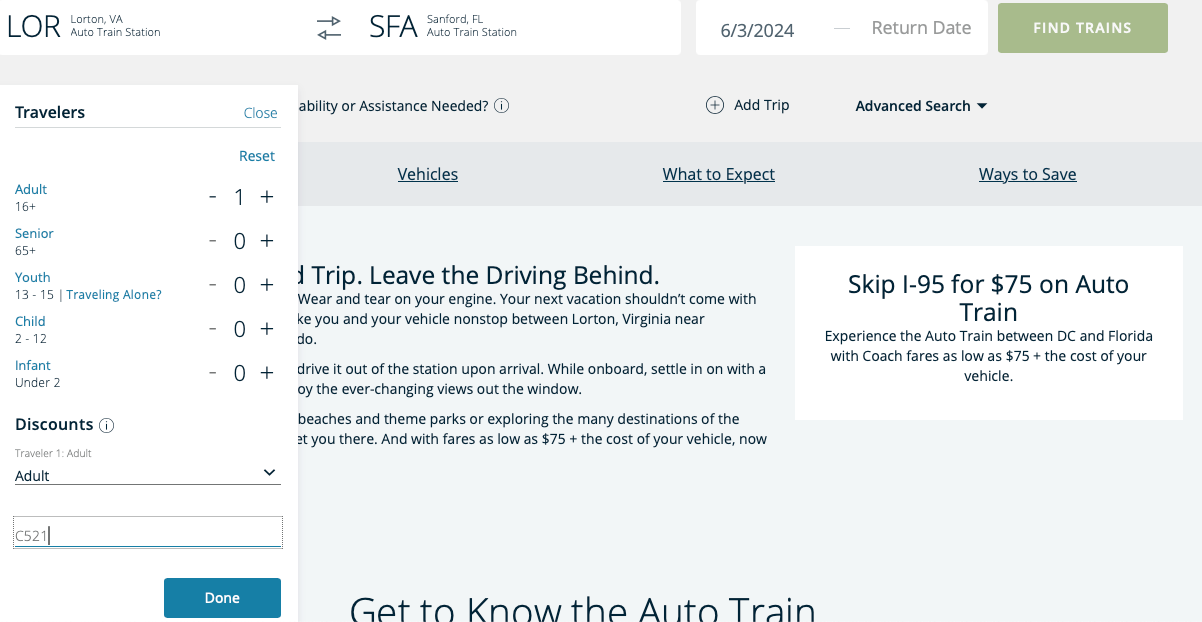Open the Return Date picker
The height and width of the screenshot is (622, 1202).
click(921, 27)
